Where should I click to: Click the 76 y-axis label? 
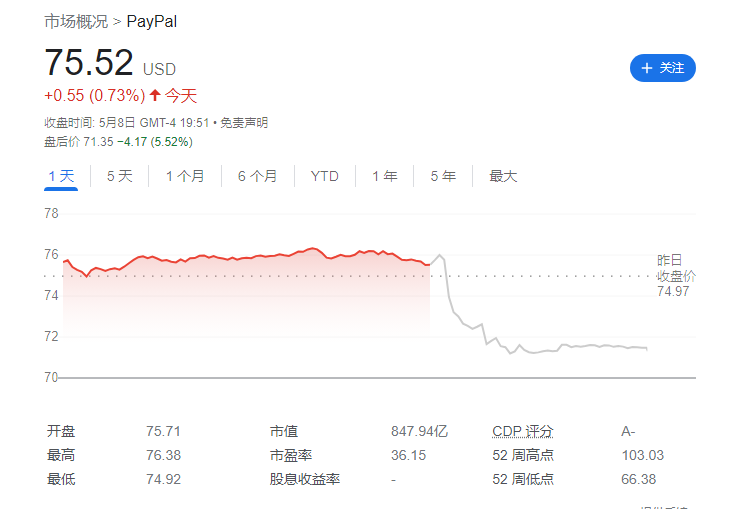click(x=51, y=254)
